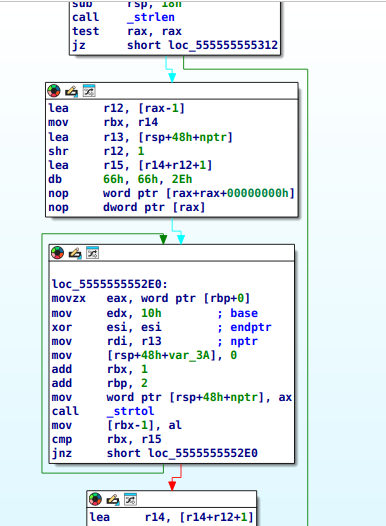The height and width of the screenshot is (526, 386).
Task: Click the pencil edit icon in the lea r14 block
Action: tap(113, 500)
